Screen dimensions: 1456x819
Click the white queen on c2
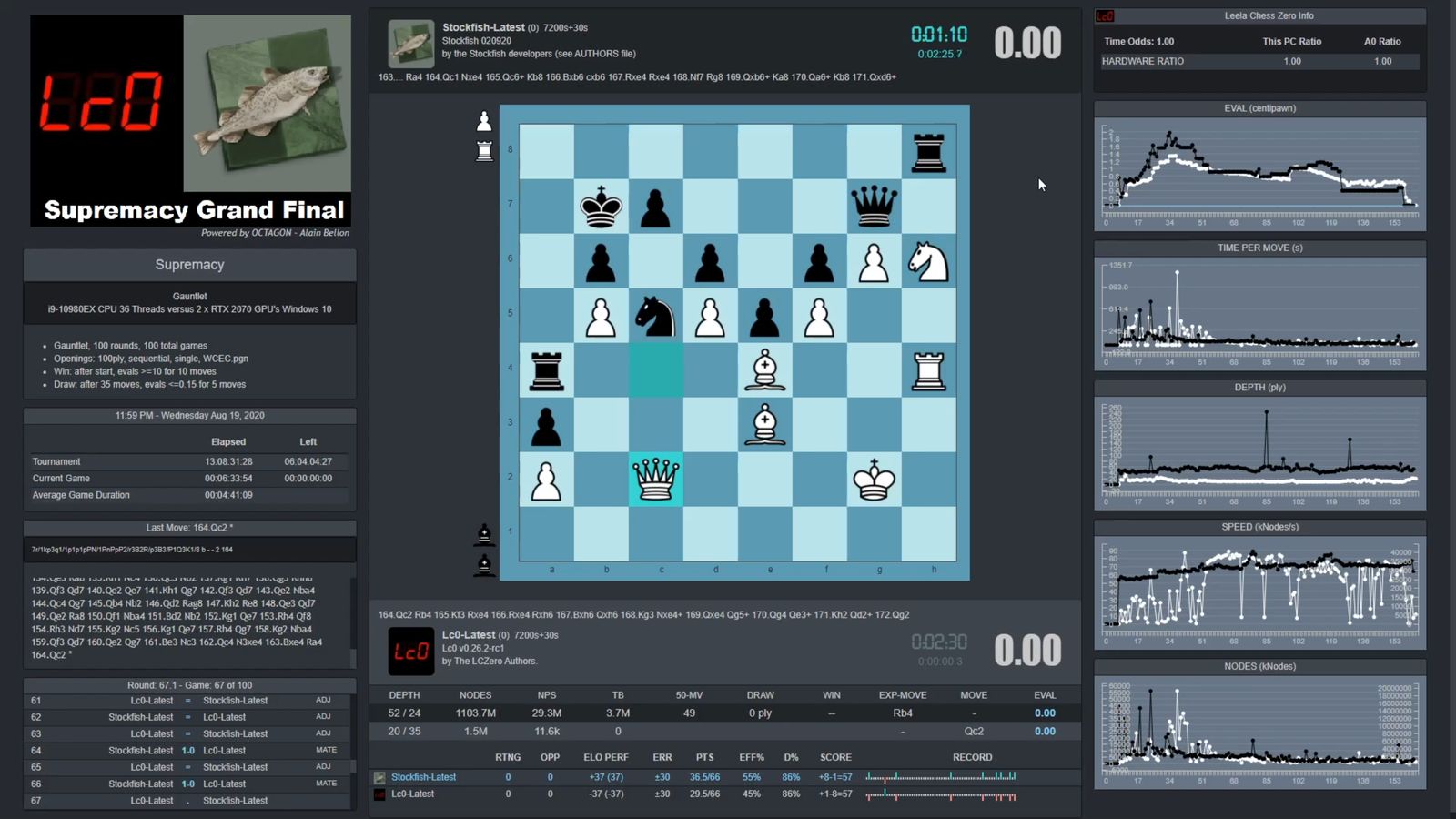point(655,480)
